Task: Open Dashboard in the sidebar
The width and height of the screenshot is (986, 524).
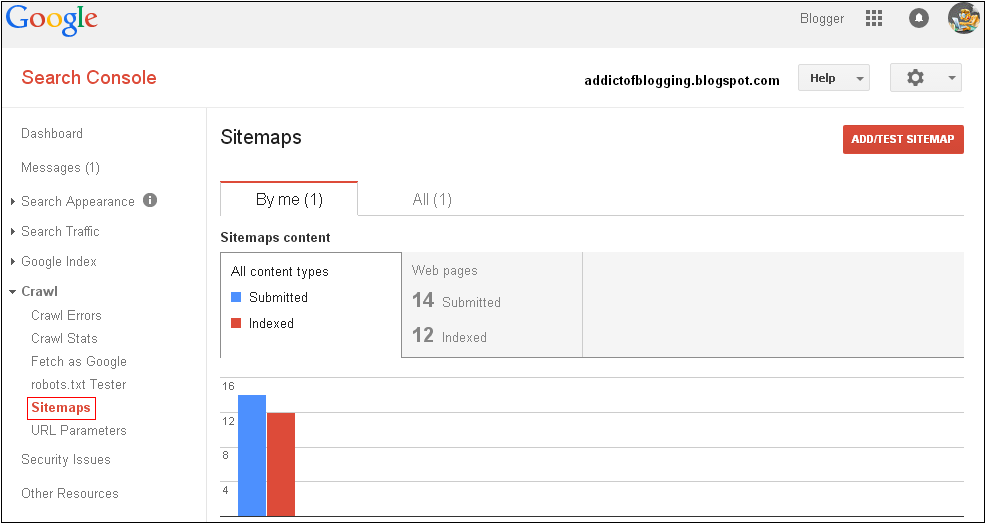Action: click(52, 133)
